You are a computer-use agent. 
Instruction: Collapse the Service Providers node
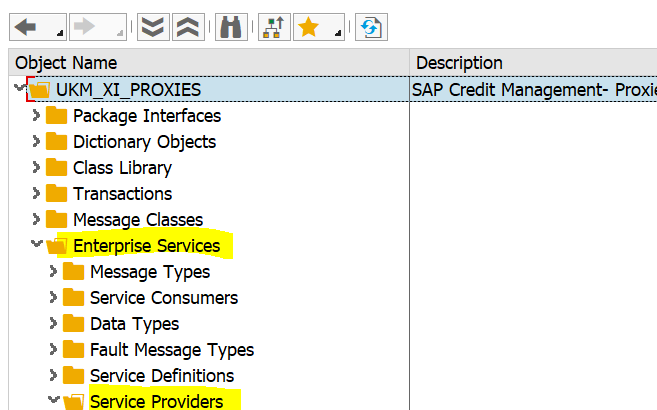coord(54,401)
